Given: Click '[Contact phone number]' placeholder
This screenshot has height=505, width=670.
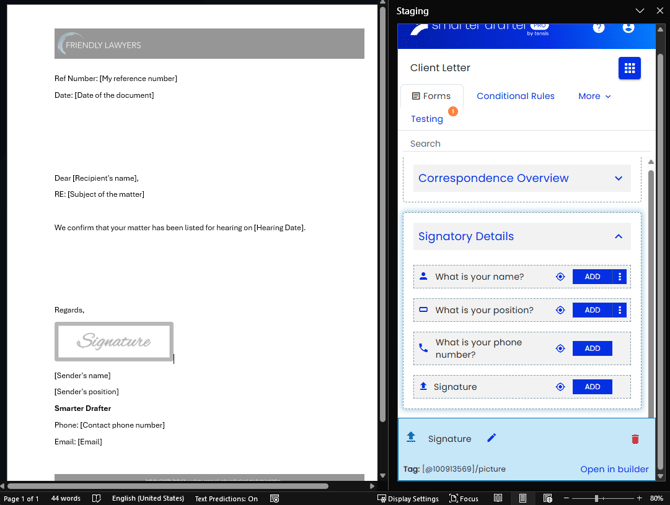Looking at the screenshot, I should tap(122, 425).
